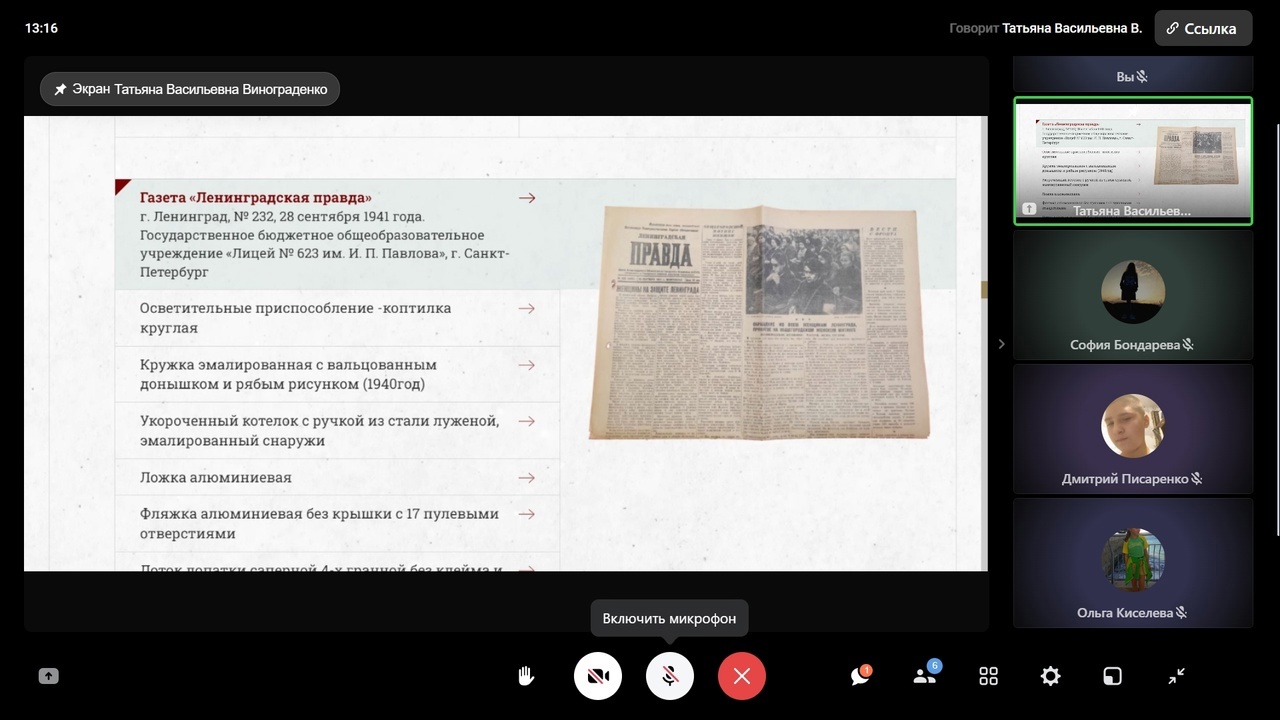Unpin the Экран Татьяна Васильевна Винограденко label

(x=190, y=89)
